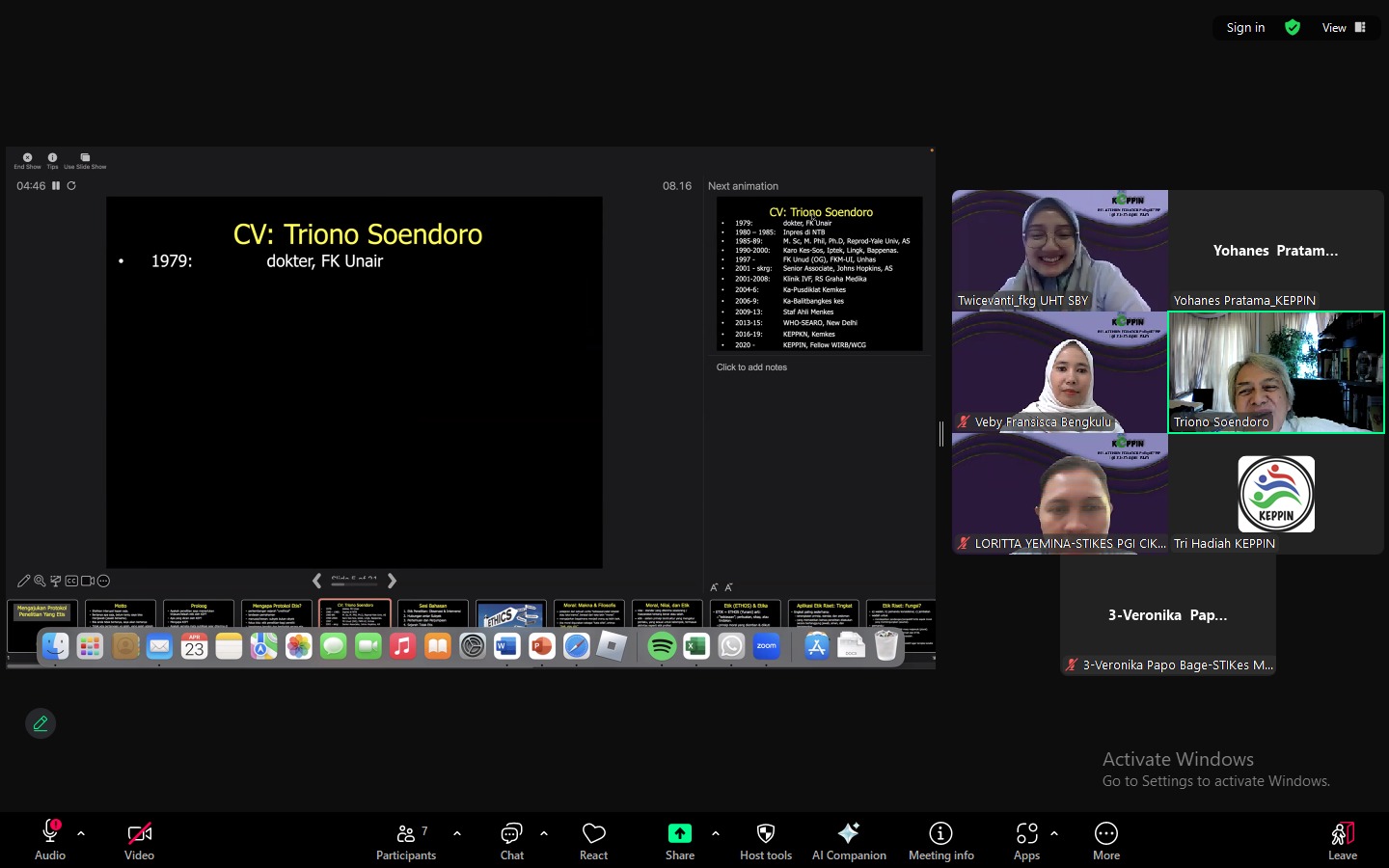Click Triono Soendoro's video tile
The width and height of the screenshot is (1389, 868).
point(1276,372)
